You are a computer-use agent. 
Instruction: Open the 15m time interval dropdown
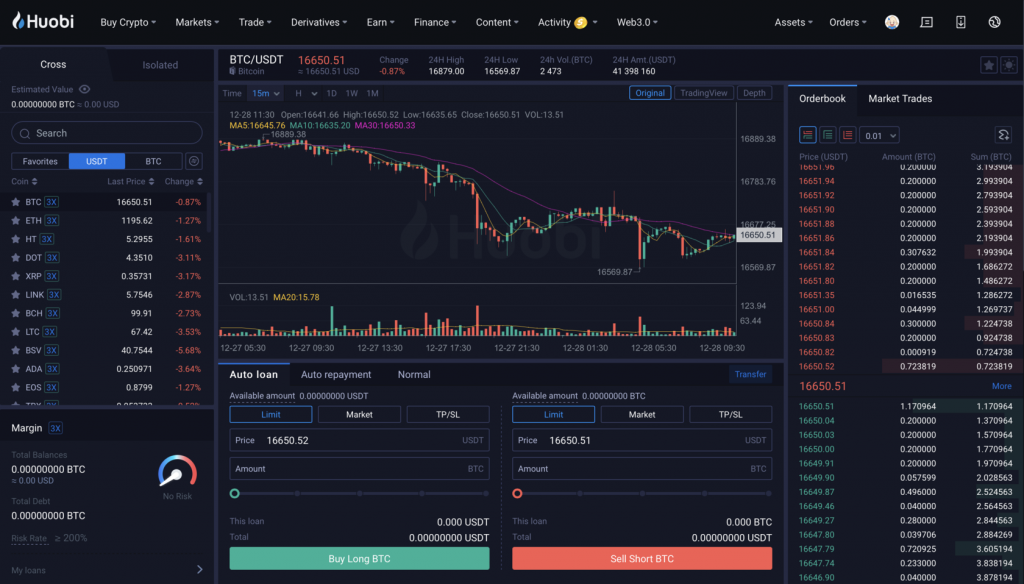(265, 93)
